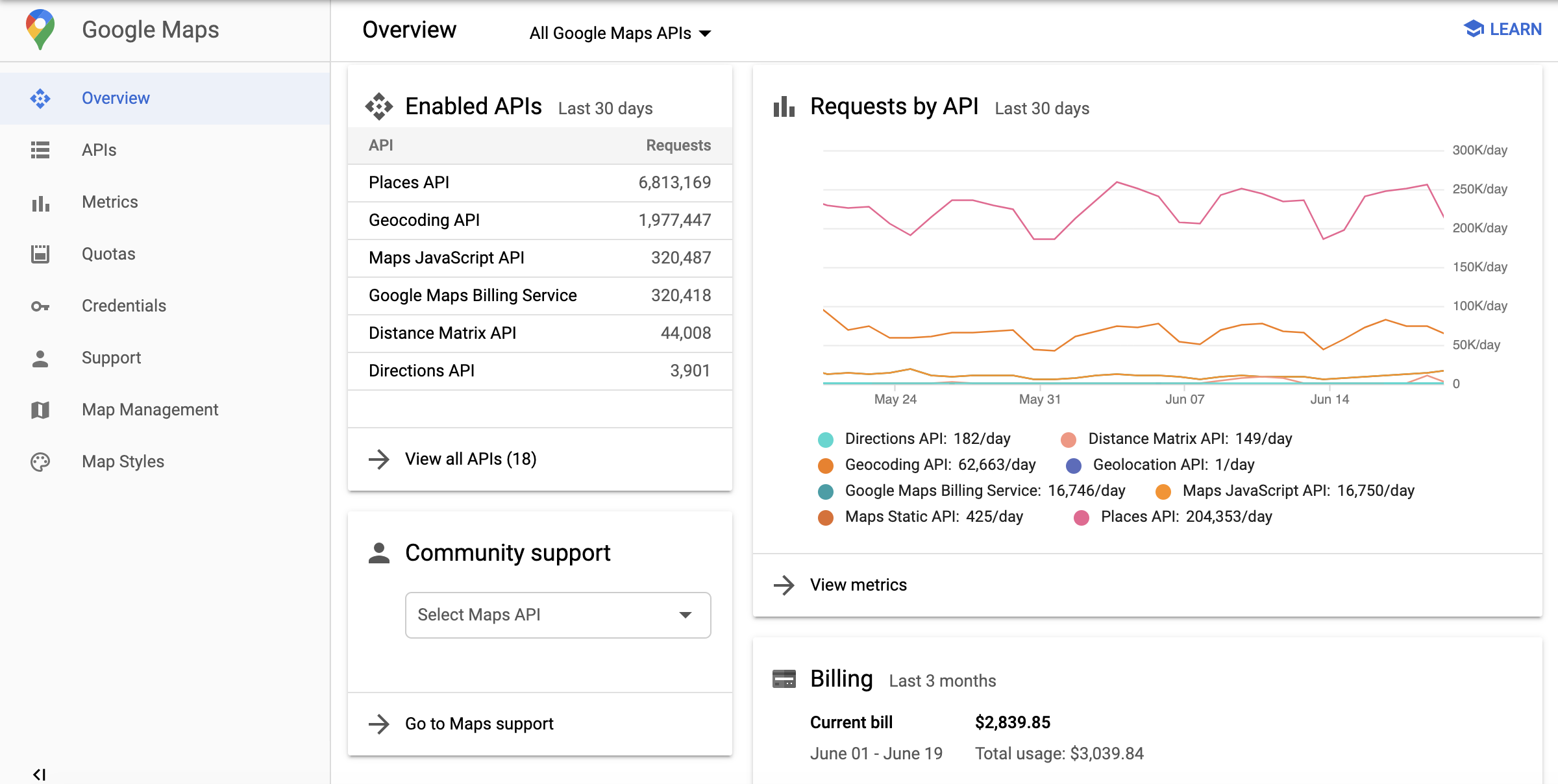This screenshot has width=1558, height=784.
Task: Expand View all APIs (18) list
Action: pos(470,459)
